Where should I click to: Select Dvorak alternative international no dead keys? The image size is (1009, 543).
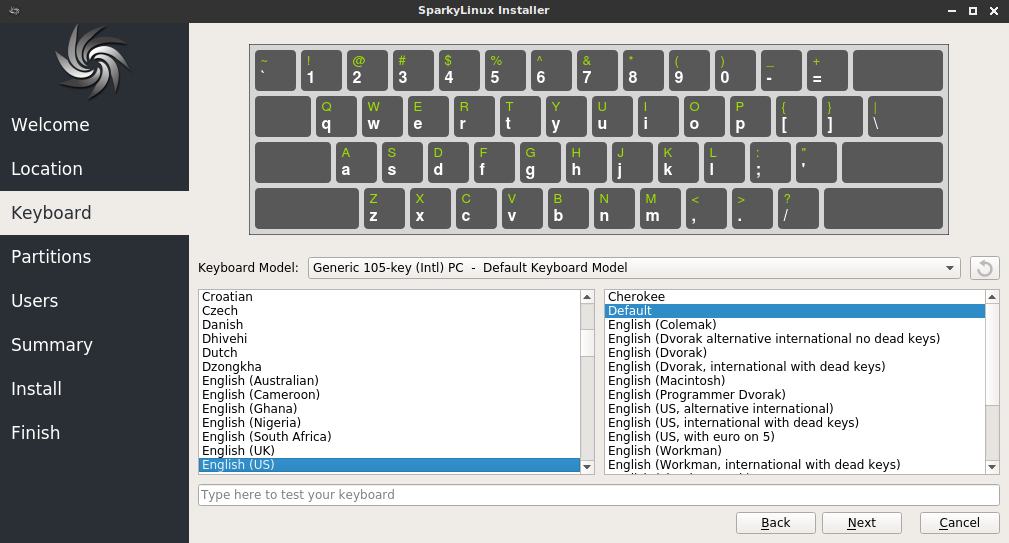click(x=795, y=338)
